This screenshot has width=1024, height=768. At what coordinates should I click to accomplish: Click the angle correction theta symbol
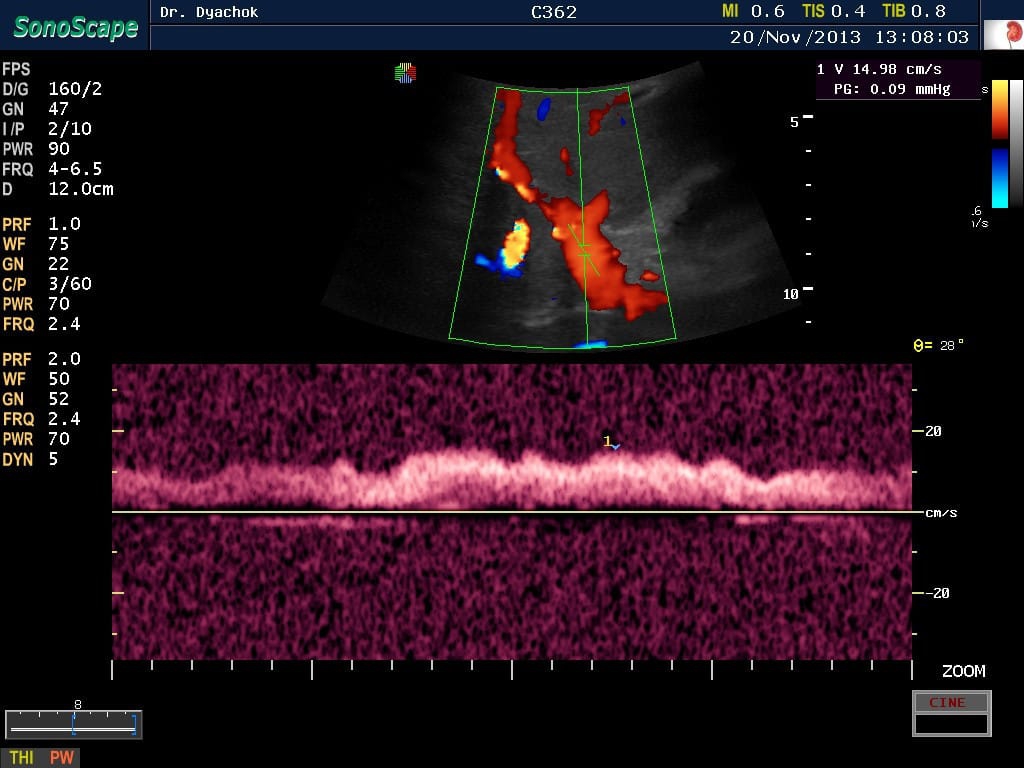(921, 345)
